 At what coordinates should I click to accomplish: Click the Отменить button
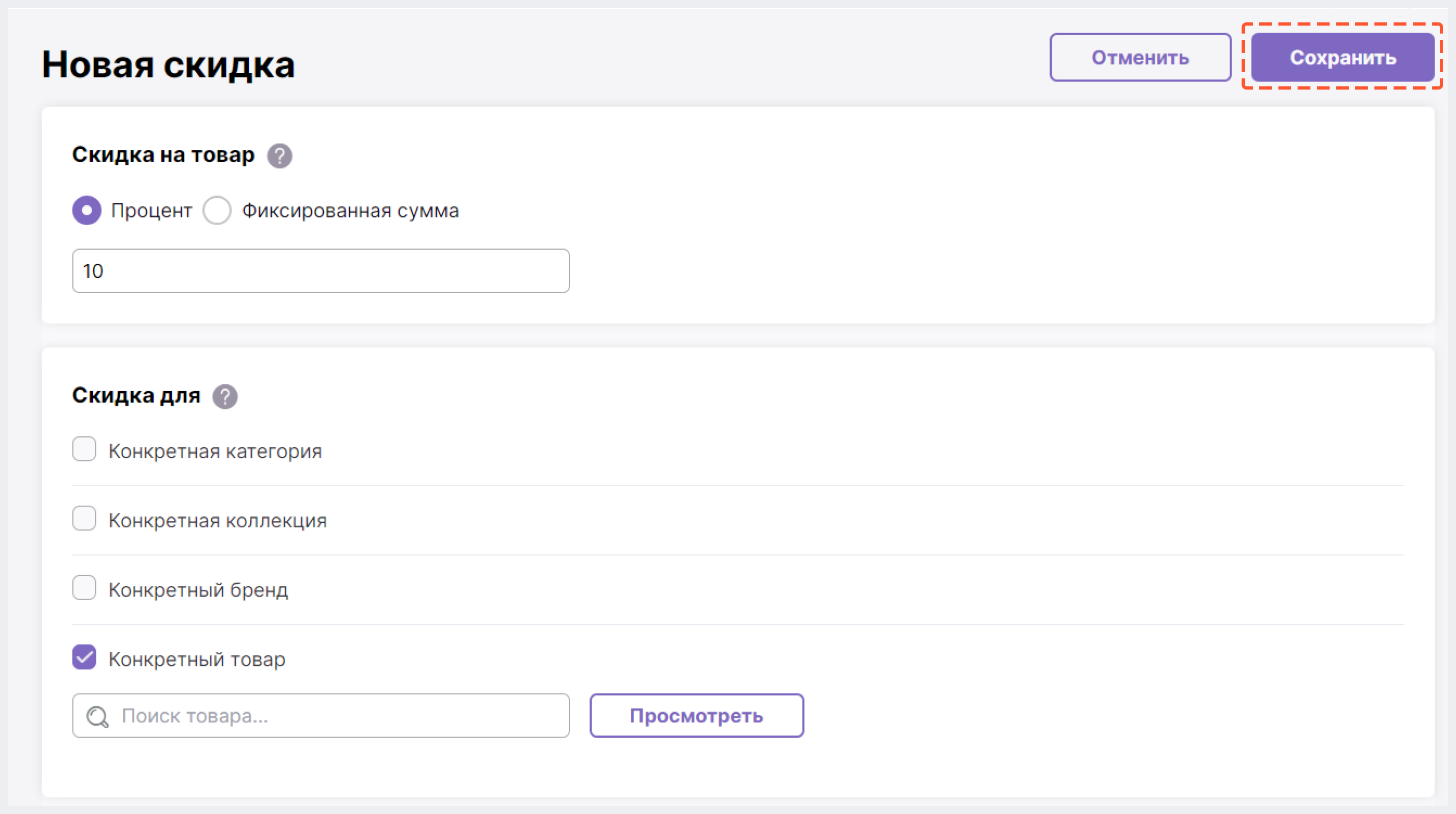pyautogui.click(x=1140, y=57)
